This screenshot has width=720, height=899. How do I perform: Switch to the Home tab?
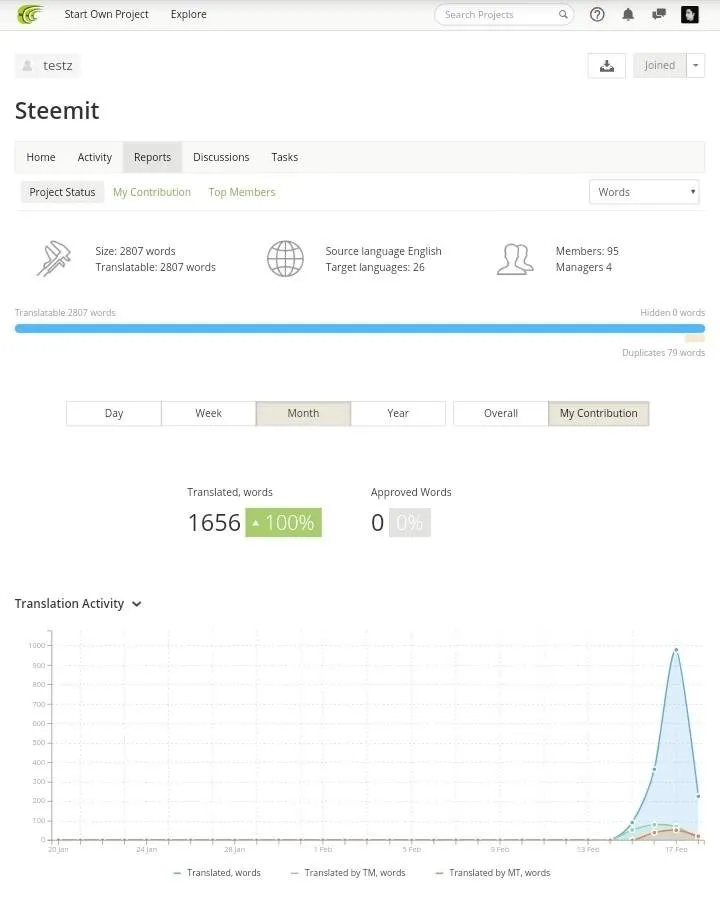[x=41, y=157]
